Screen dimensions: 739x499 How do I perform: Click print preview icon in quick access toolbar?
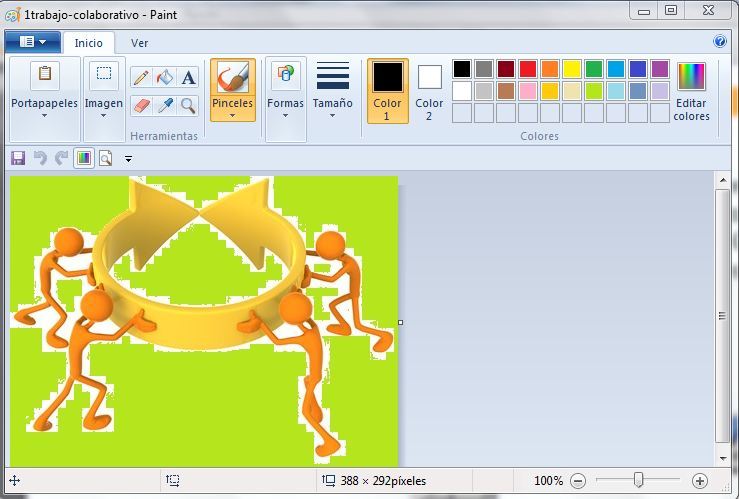coord(104,158)
